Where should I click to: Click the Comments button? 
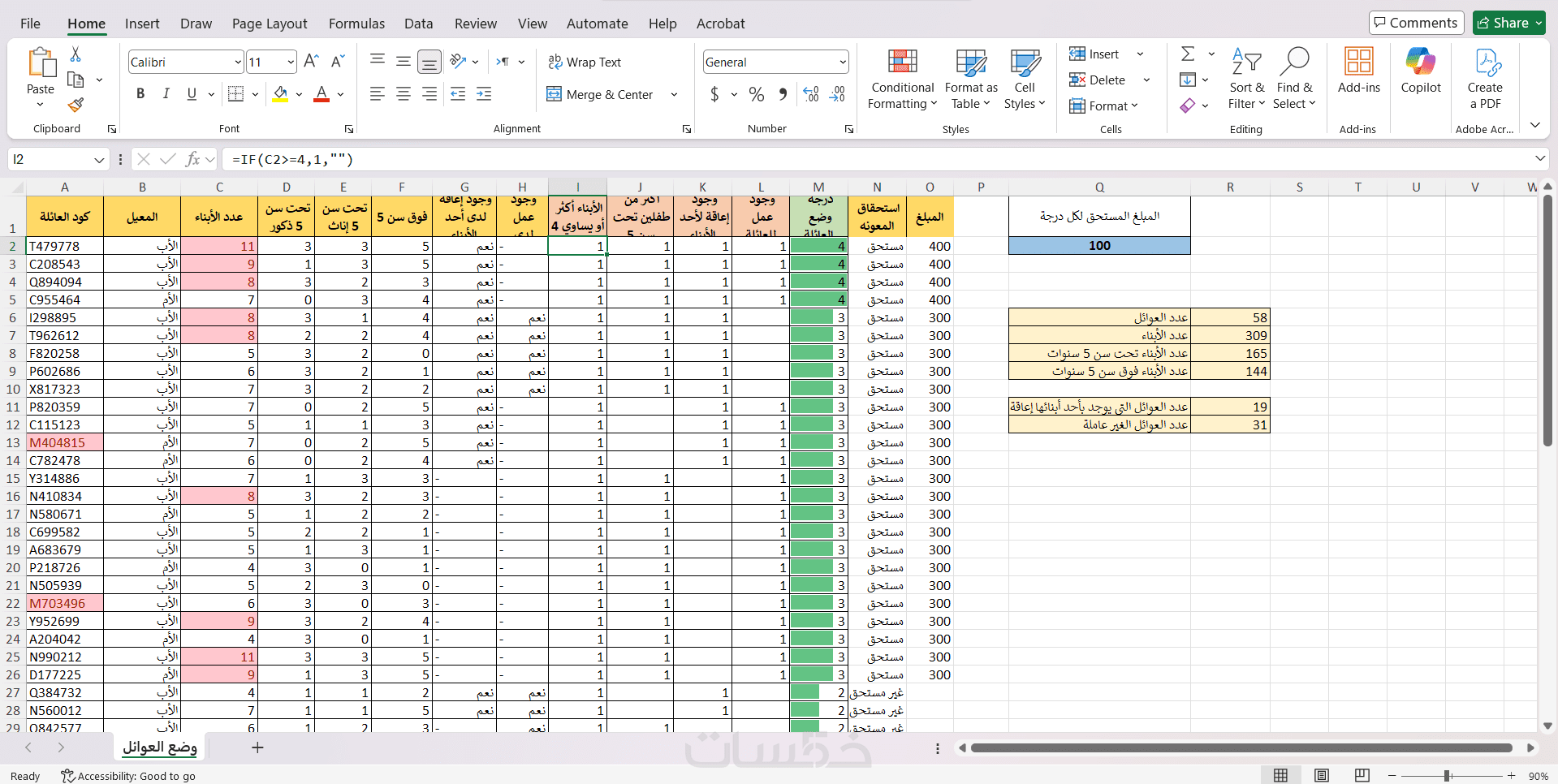tap(1416, 23)
